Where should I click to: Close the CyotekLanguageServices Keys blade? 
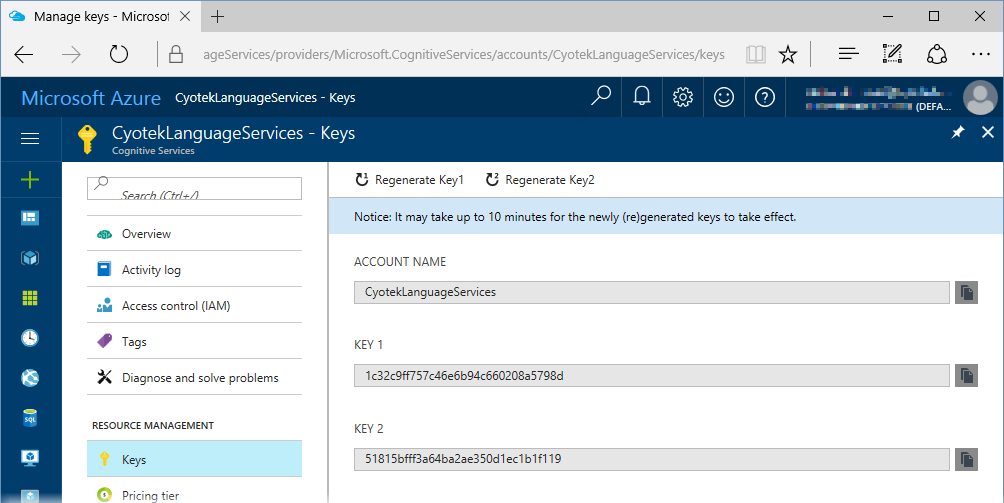(x=988, y=132)
